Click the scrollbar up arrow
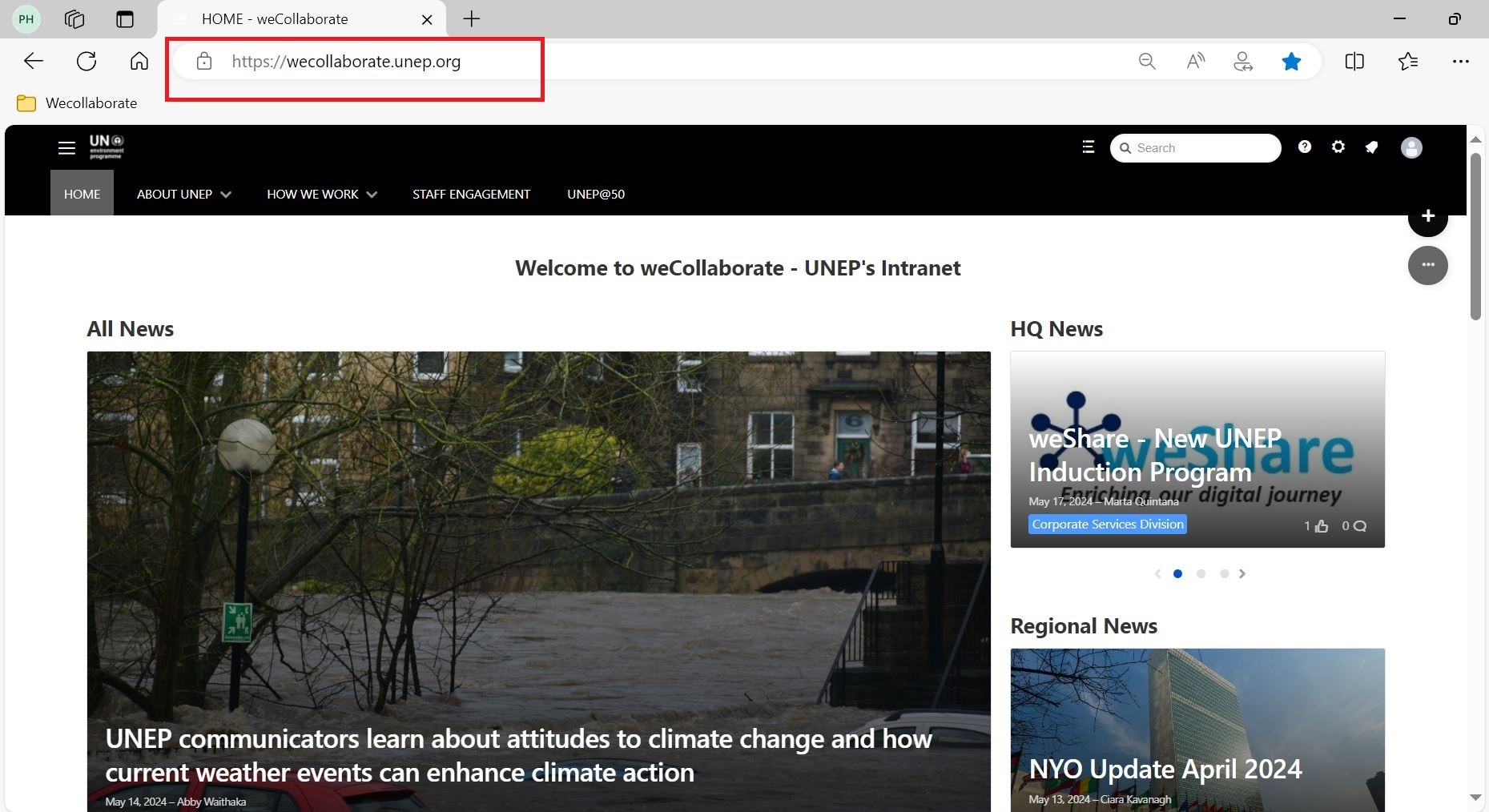 coord(1475,139)
